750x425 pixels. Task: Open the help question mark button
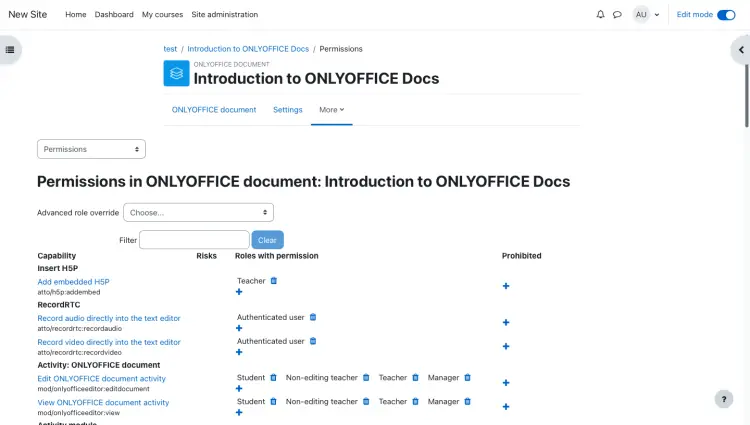point(724,399)
